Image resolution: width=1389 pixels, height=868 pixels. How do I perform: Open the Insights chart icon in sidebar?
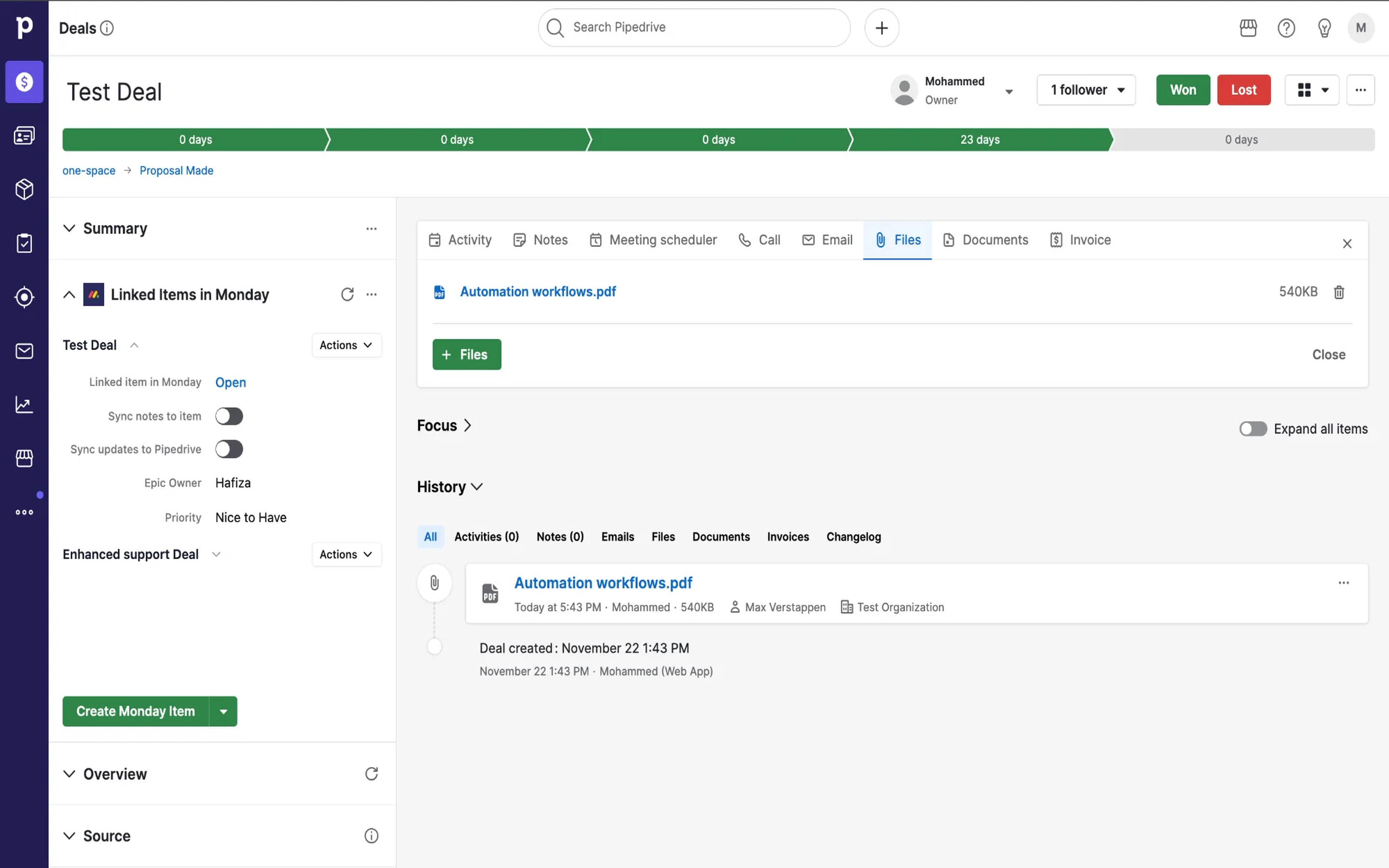(24, 405)
